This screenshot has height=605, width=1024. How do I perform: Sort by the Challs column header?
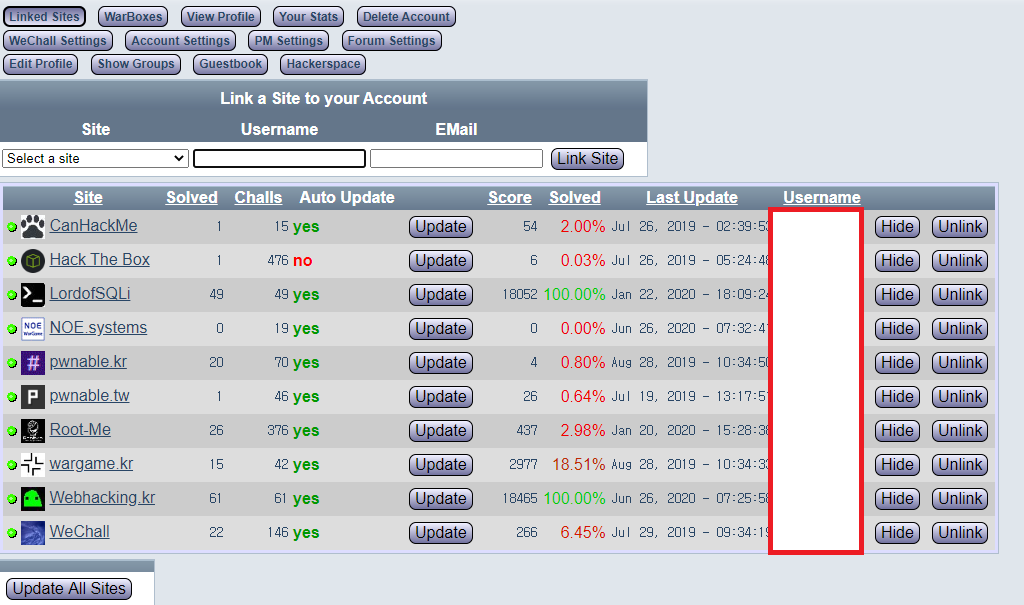pyautogui.click(x=258, y=197)
